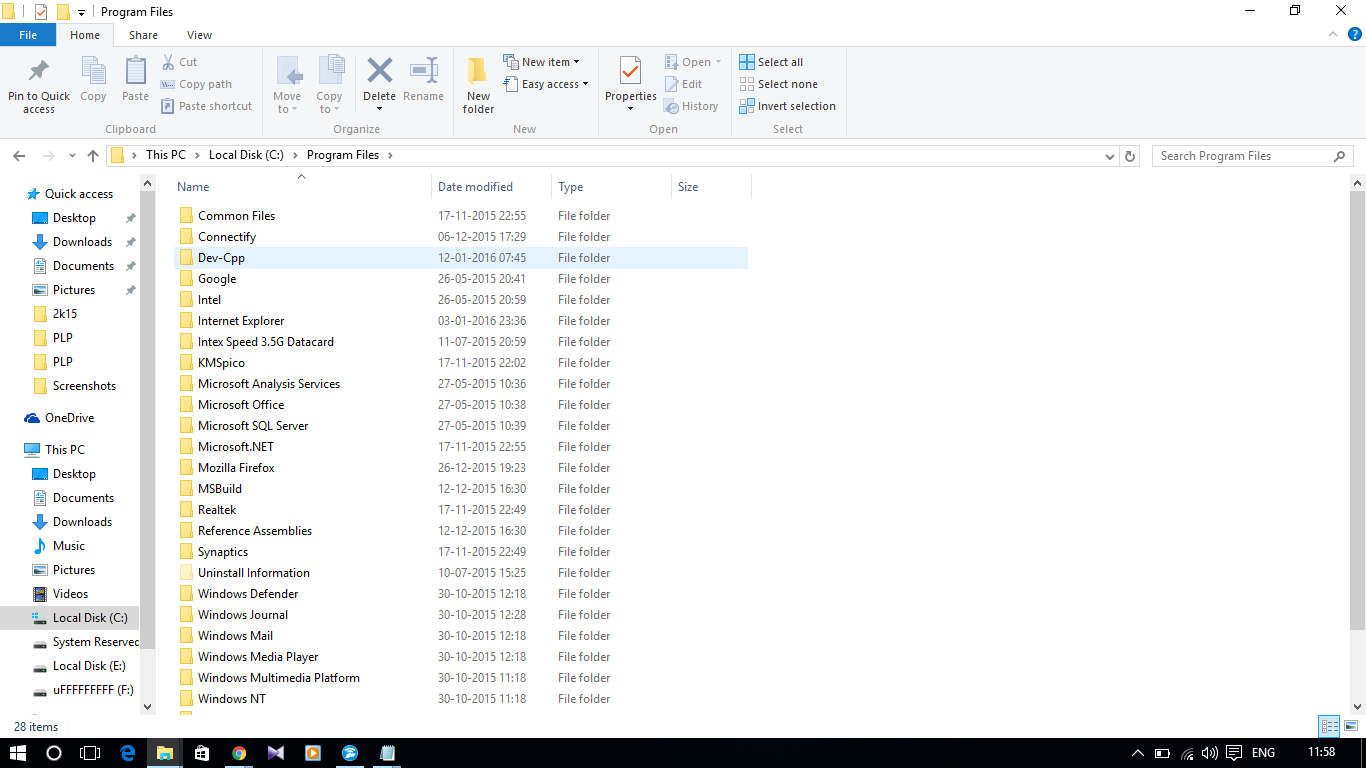Switch to Details view icon
Image resolution: width=1366 pixels, height=768 pixels.
[1329, 727]
